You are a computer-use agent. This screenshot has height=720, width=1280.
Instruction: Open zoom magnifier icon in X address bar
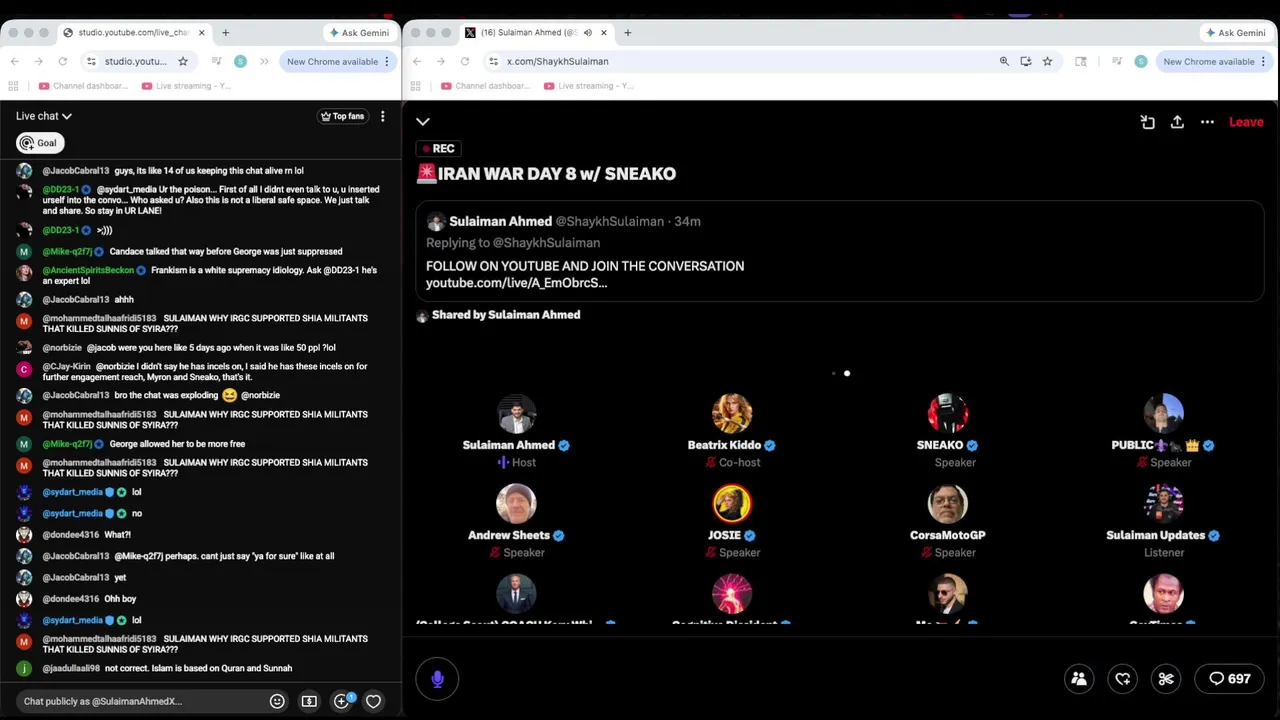pos(1004,61)
